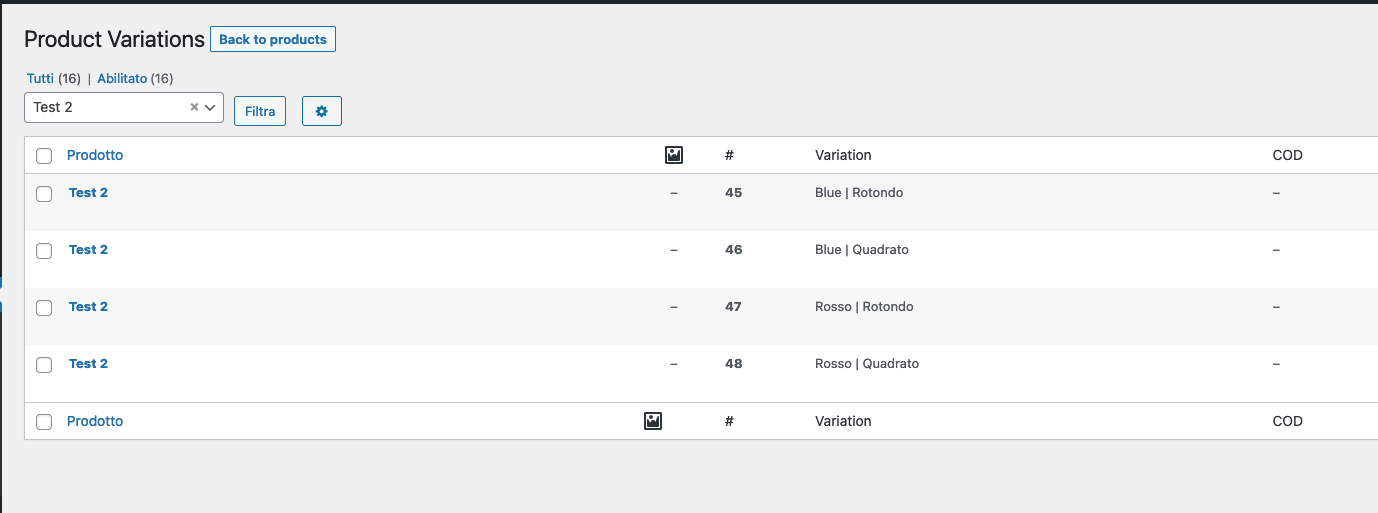Click the image column icon in table footer

[653, 421]
